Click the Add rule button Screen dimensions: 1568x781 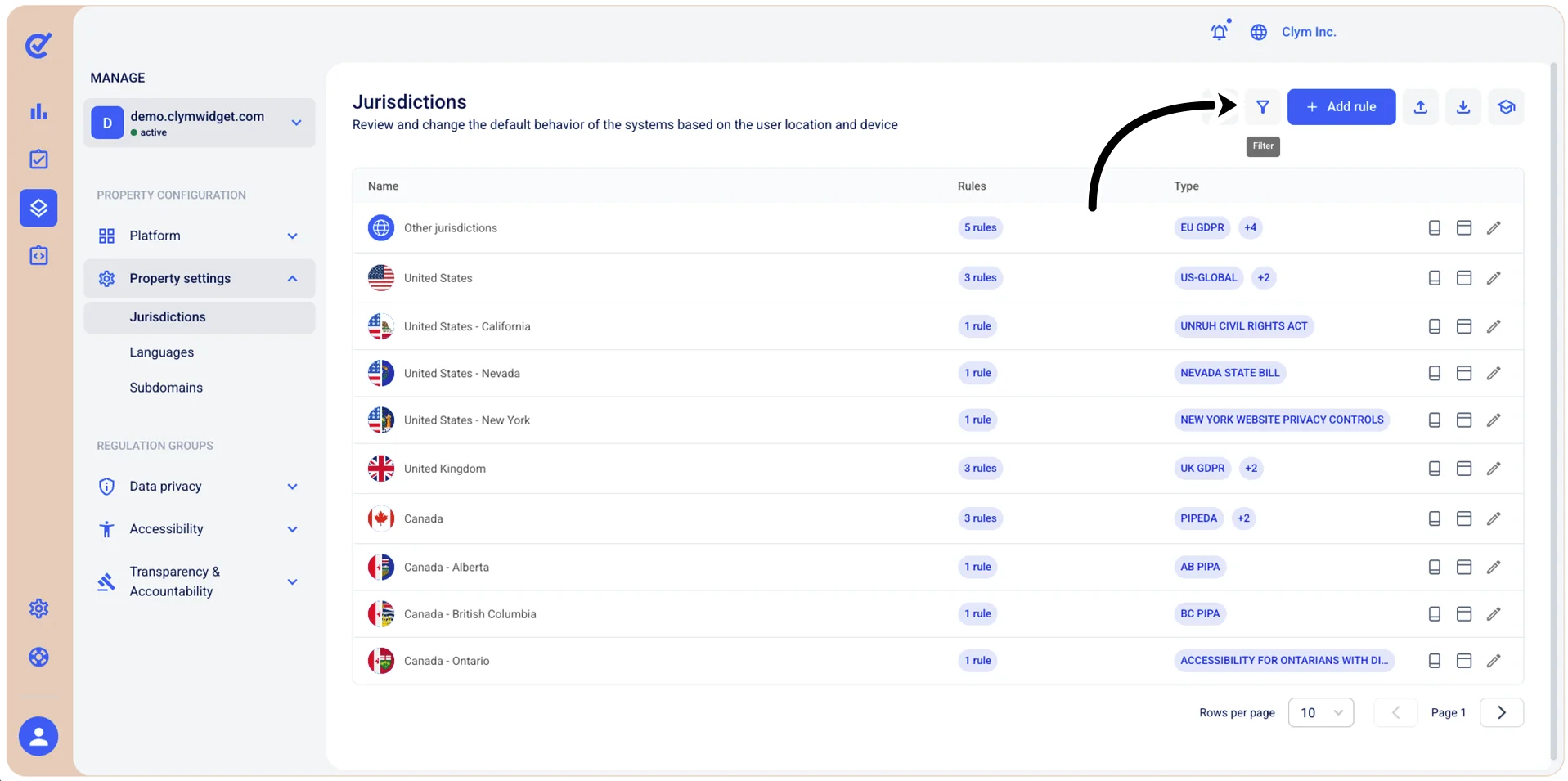(1341, 107)
